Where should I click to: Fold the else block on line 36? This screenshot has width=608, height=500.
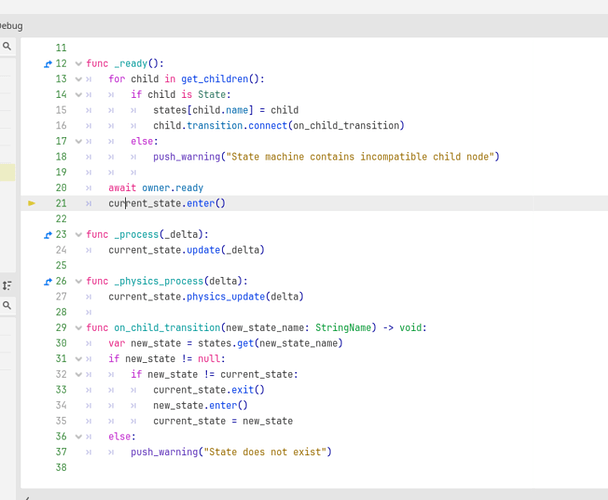pos(78,436)
